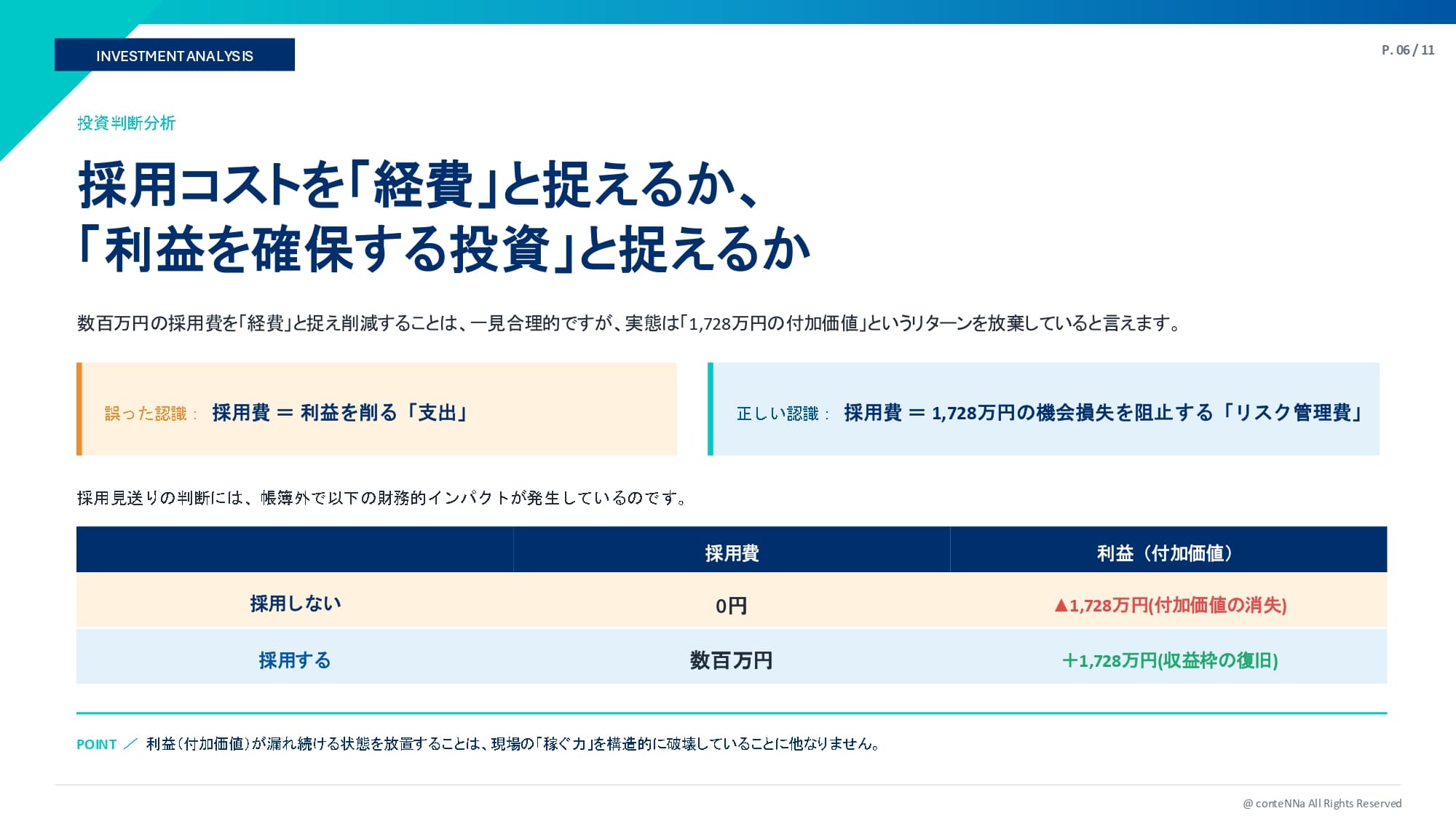Screen dimensions: 1456x819
Task: Click the conteNNa All Rights Reserved footer
Action: [x=1322, y=804]
